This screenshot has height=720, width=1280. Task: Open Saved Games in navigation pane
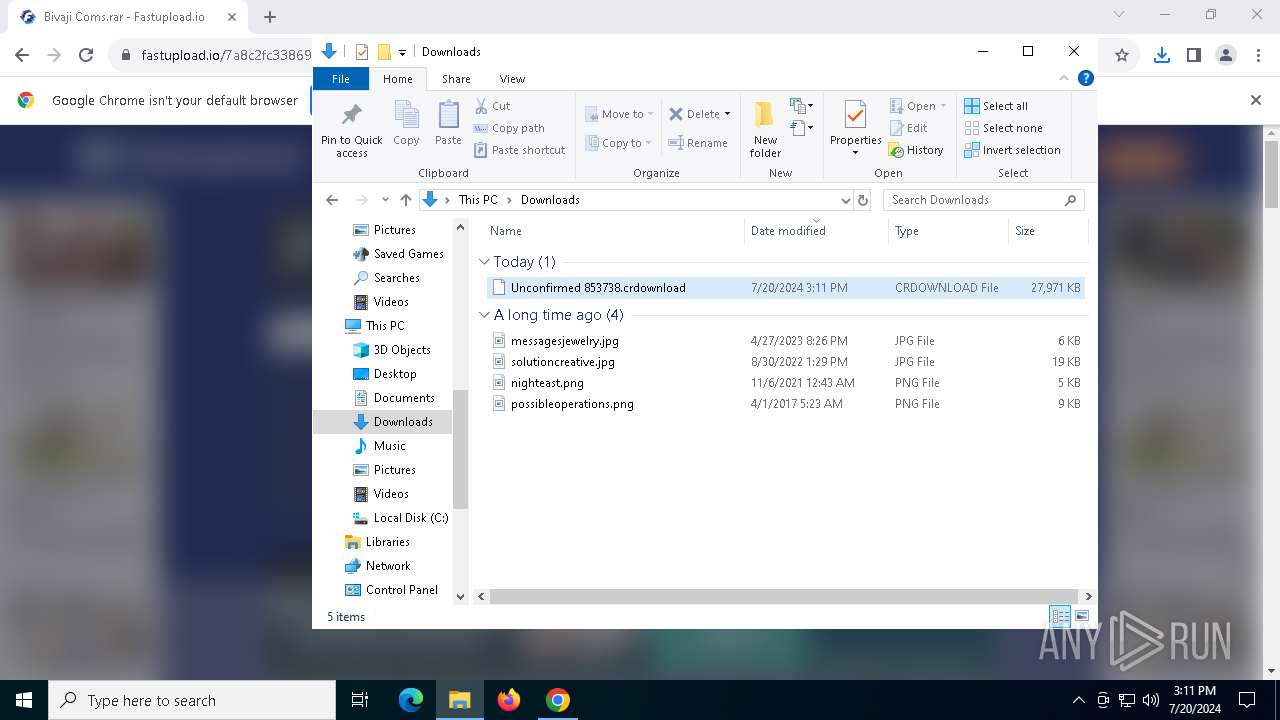click(x=397, y=254)
